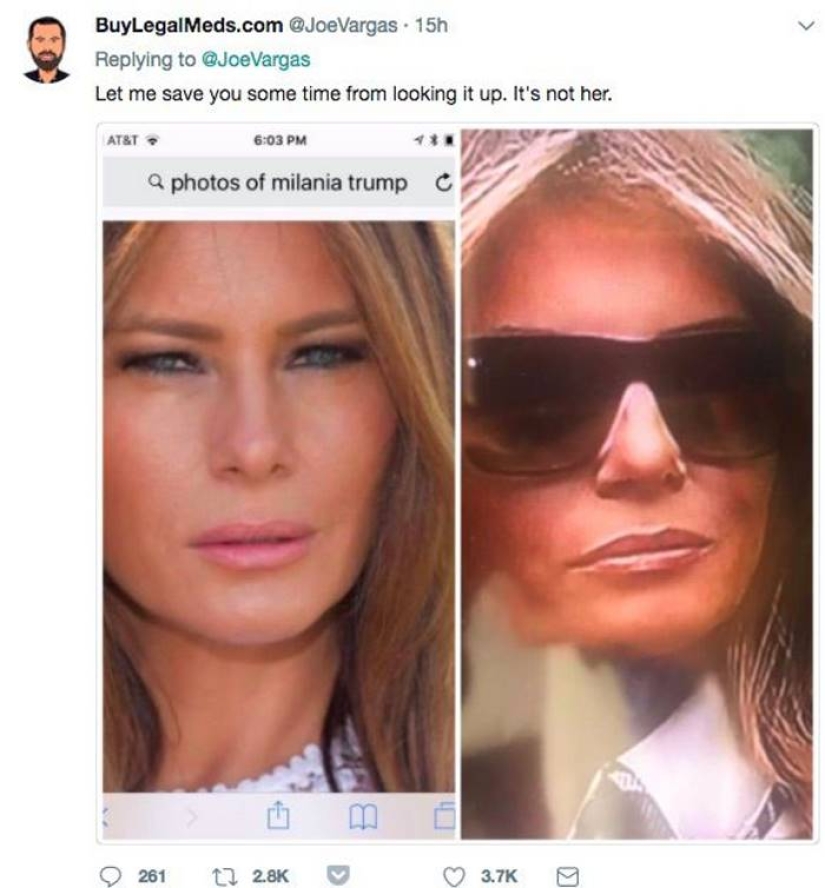The width and height of the screenshot is (825, 888).
Task: Reload the search page with the refresh icon
Action: pyautogui.click(x=444, y=182)
